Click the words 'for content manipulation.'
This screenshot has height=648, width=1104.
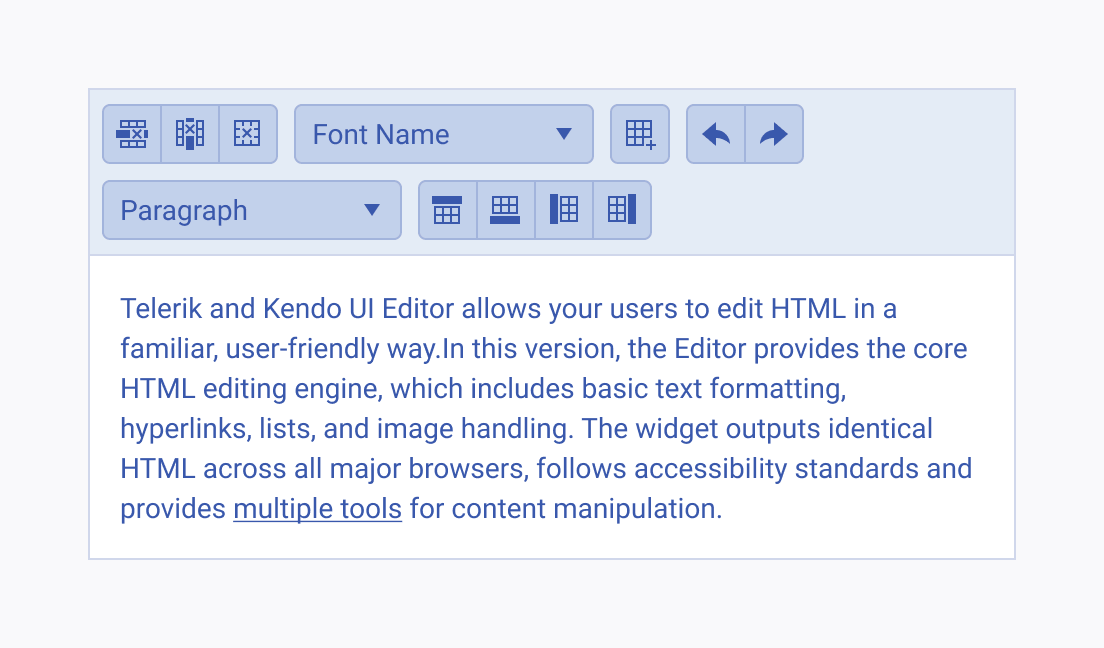click(566, 509)
